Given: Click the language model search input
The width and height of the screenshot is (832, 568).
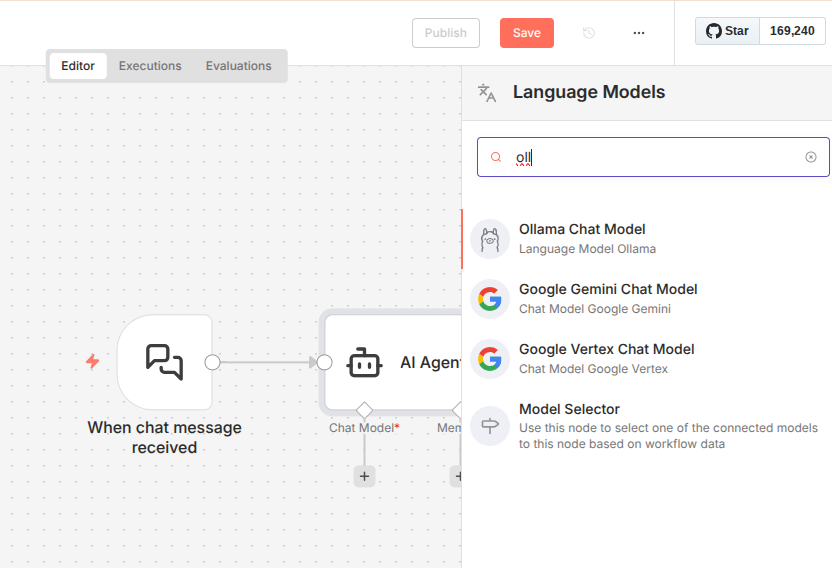Looking at the screenshot, I should (650, 157).
